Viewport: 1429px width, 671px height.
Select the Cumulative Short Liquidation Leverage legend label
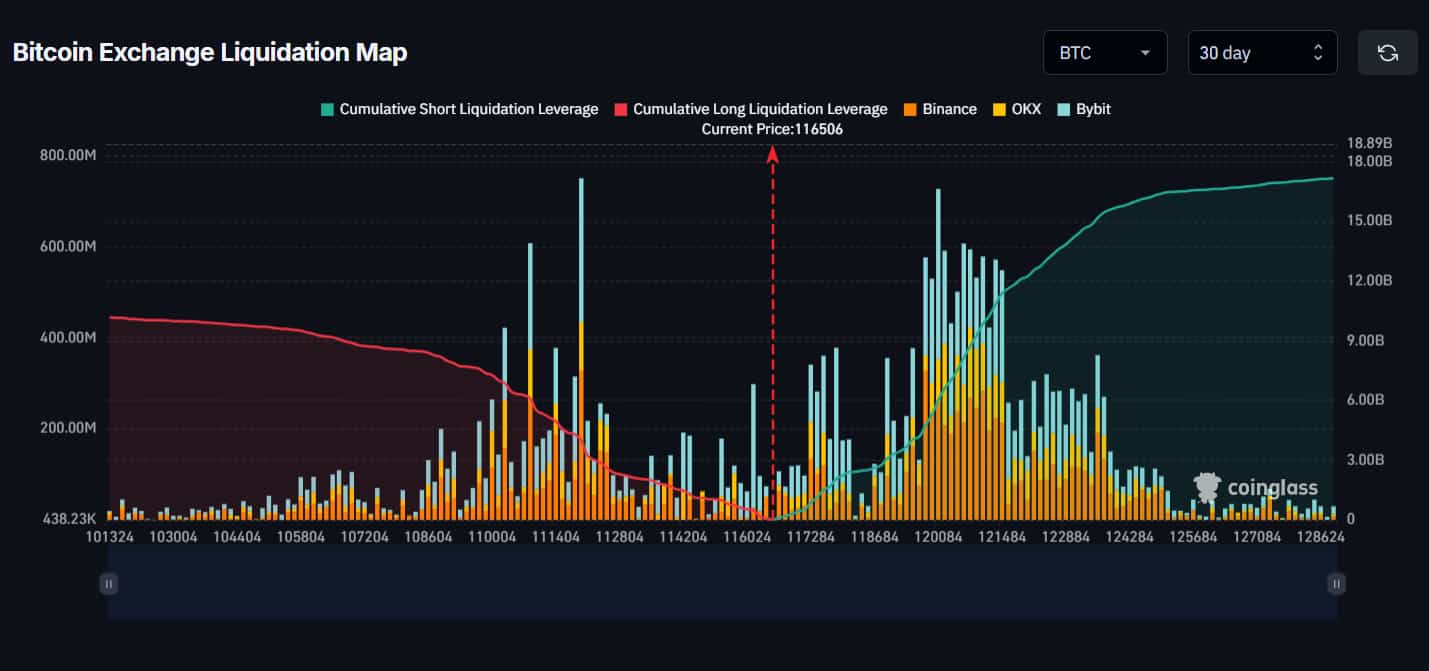[x=465, y=108]
